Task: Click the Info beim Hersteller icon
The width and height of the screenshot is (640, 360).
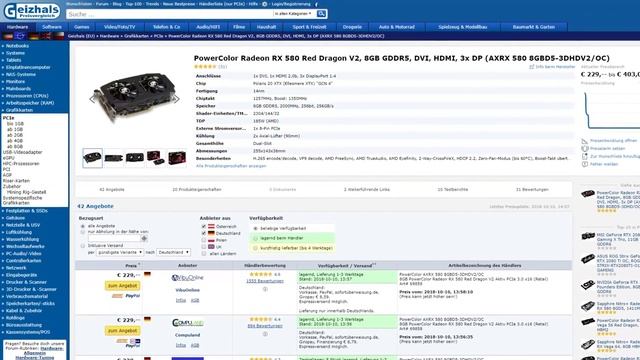Action: click(x=531, y=67)
